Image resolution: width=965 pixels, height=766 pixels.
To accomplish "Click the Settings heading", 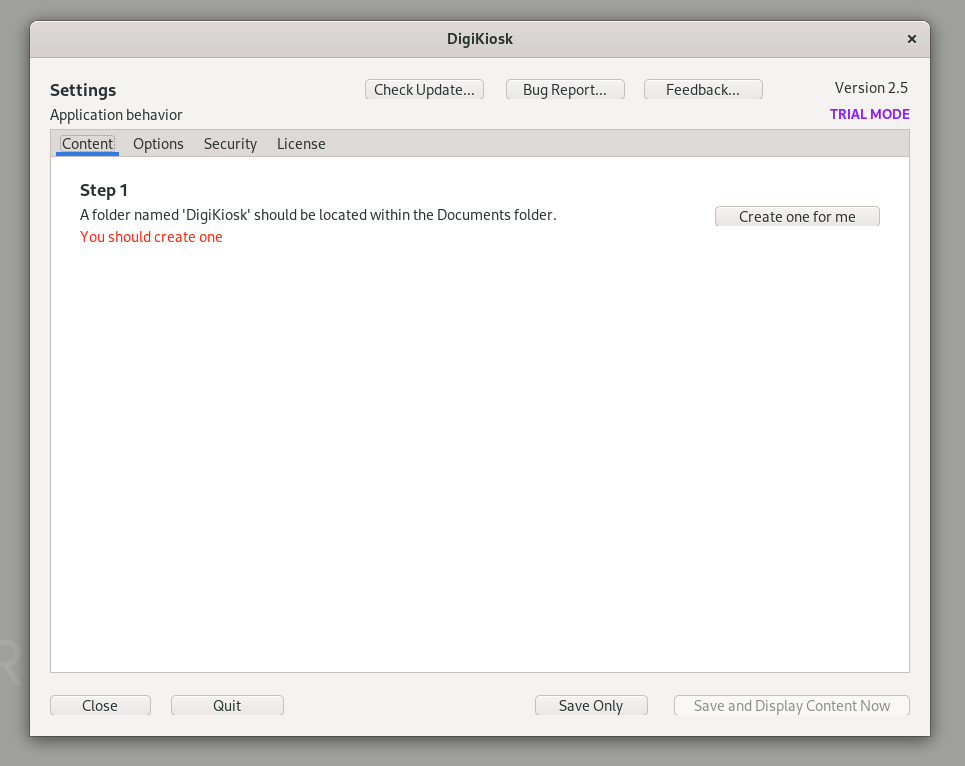I will [x=83, y=90].
